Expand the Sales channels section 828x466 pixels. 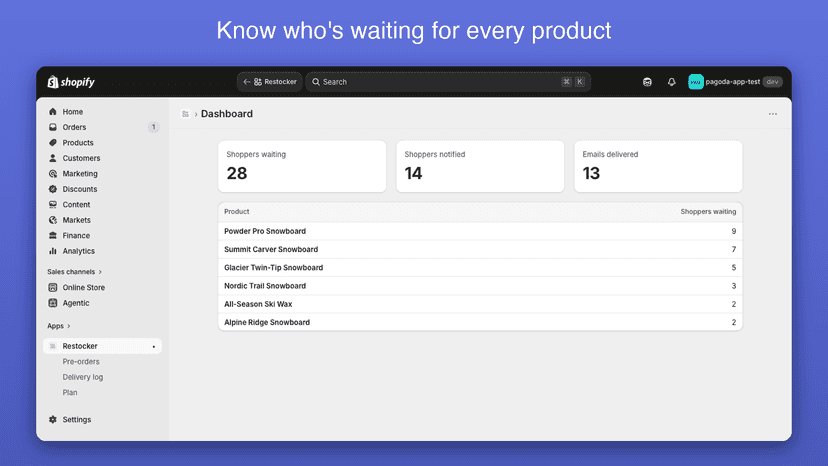tap(74, 272)
